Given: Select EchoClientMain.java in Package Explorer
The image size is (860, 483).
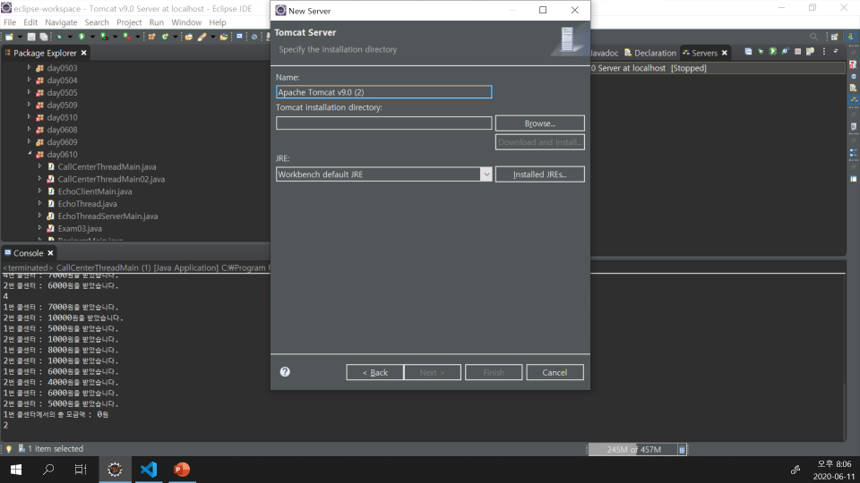Looking at the screenshot, I should pos(94,191).
